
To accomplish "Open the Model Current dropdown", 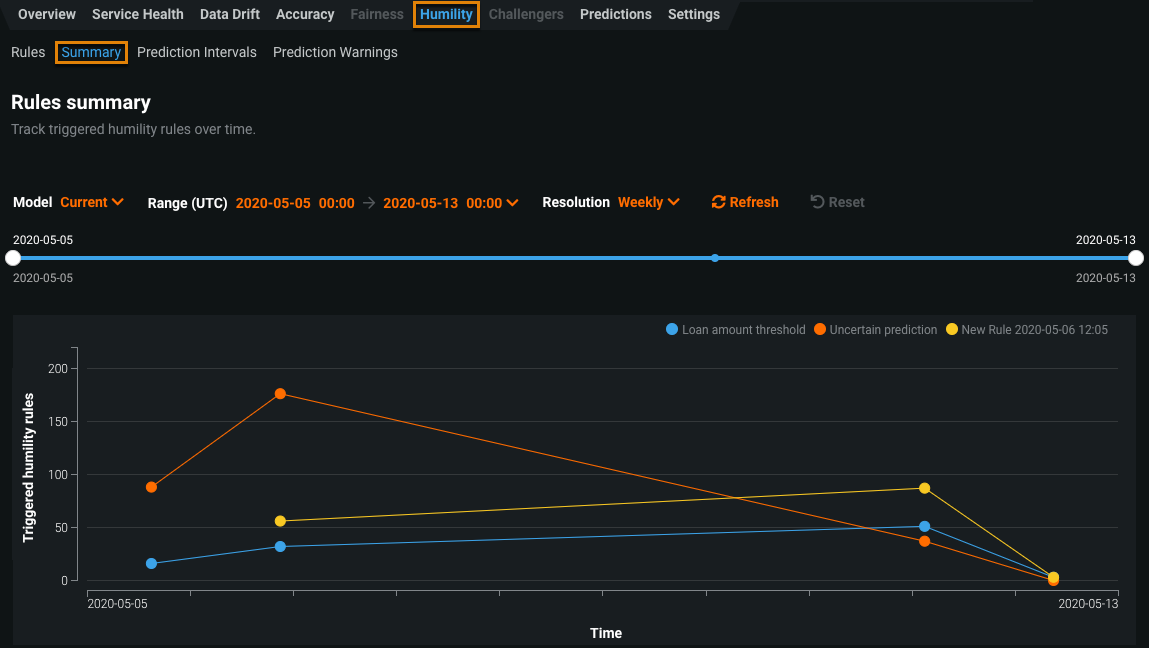I will click(92, 202).
